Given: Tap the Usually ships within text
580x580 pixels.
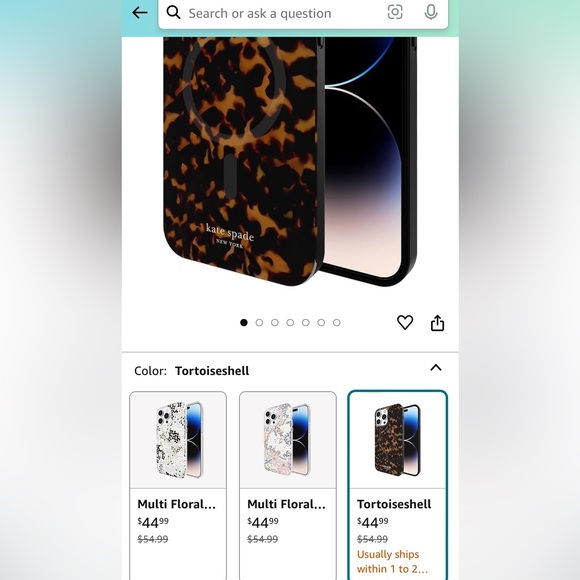Looking at the screenshot, I should (x=392, y=562).
